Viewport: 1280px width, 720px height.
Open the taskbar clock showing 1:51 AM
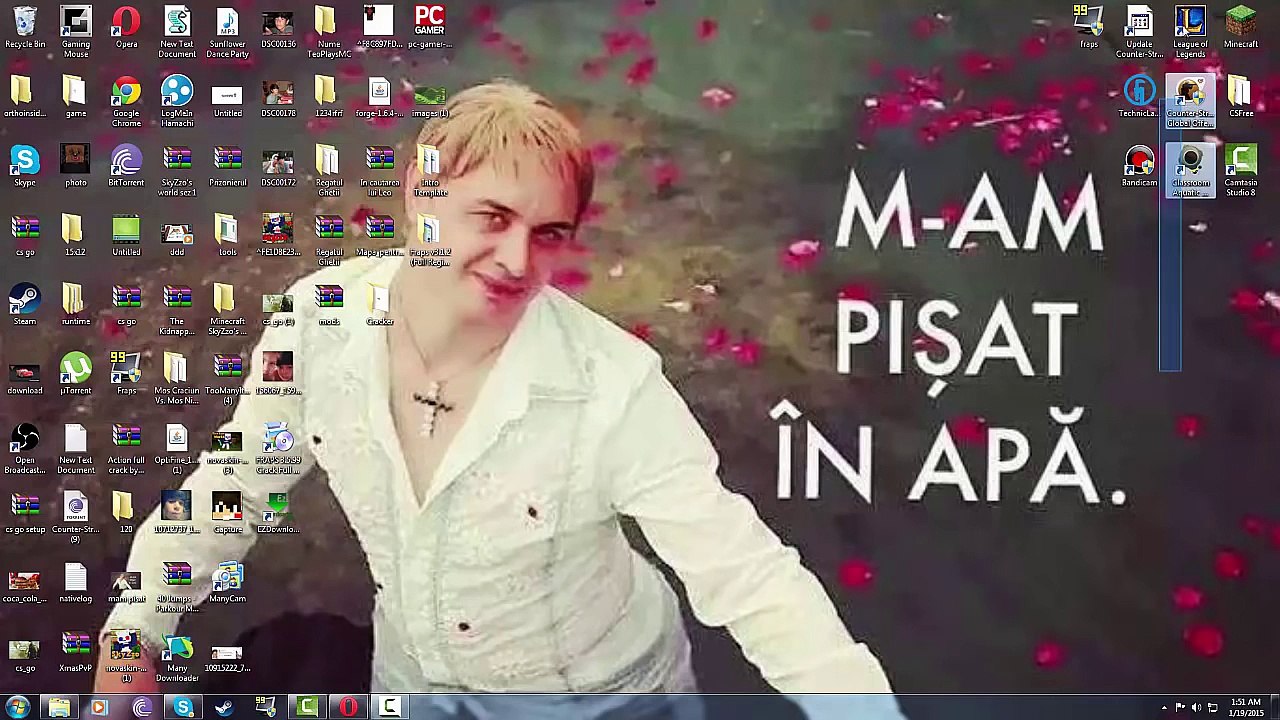coord(1246,708)
